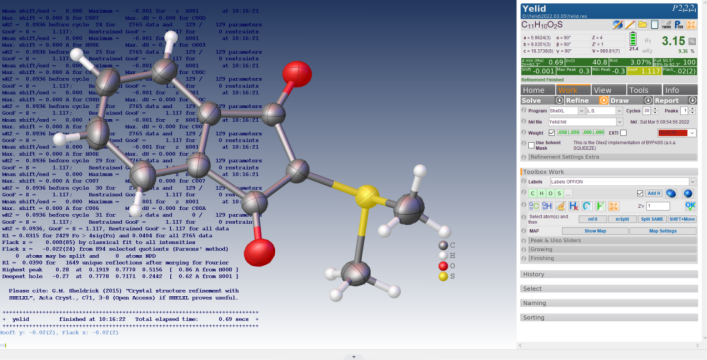The image size is (707, 360).
Task: Click the Show Map button
Action: pyautogui.click(x=595, y=231)
